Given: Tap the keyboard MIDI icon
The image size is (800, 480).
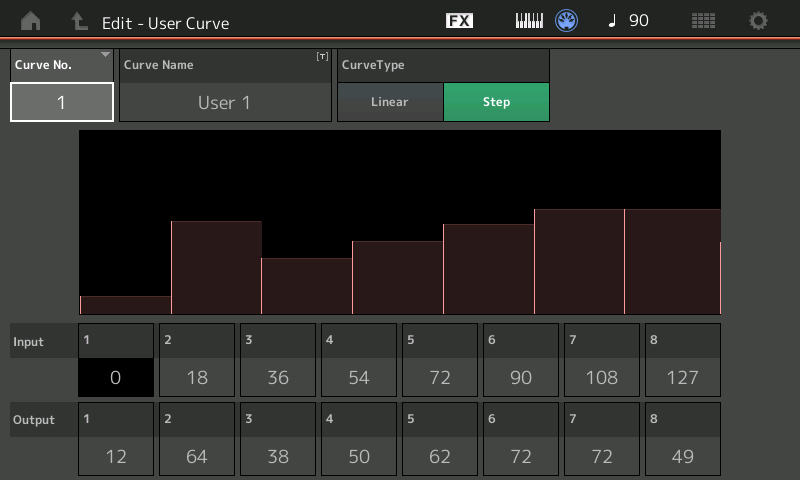Looking at the screenshot, I should 529,21.
